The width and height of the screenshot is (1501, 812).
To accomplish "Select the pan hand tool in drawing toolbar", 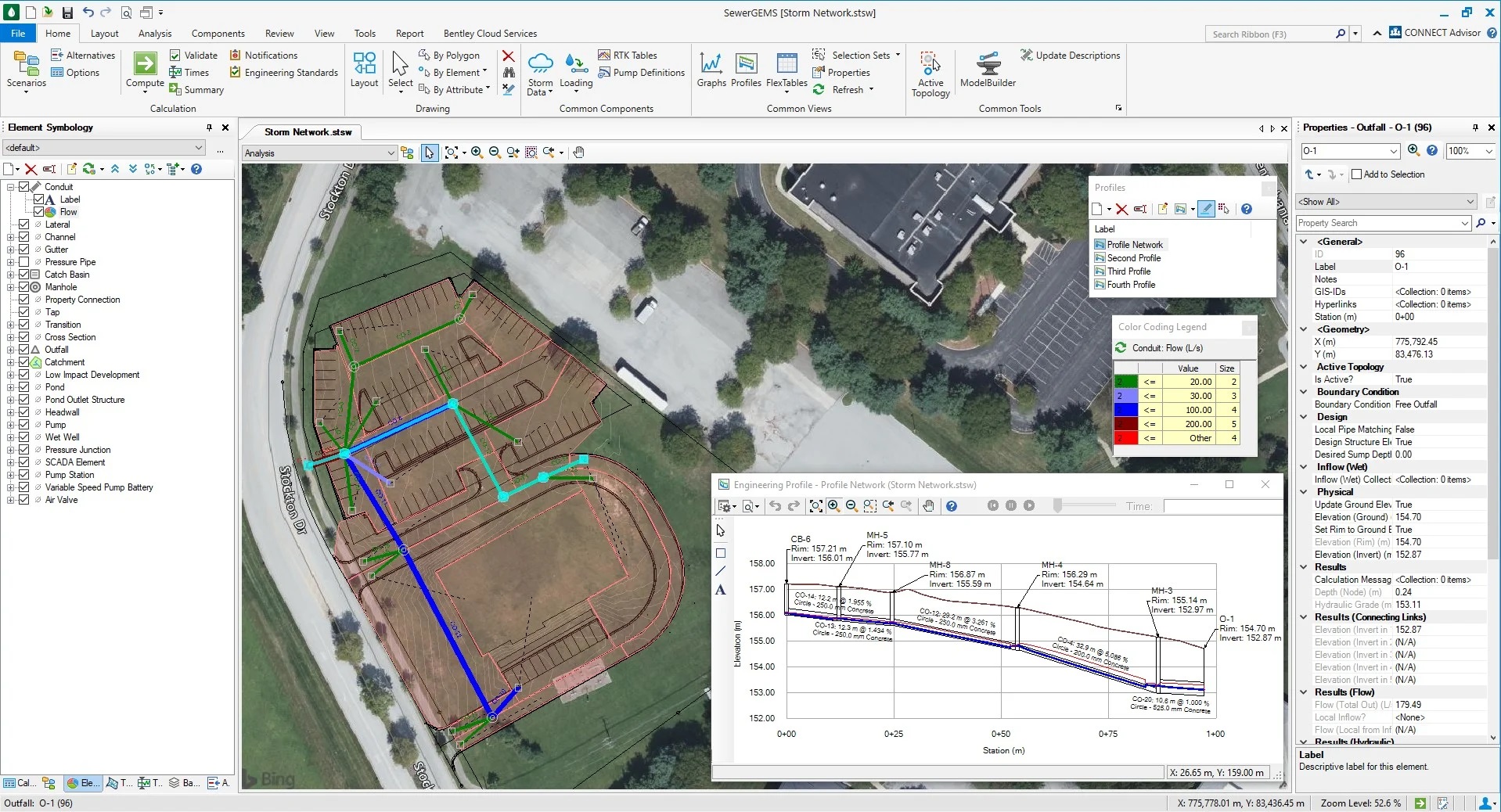I will tap(578, 153).
